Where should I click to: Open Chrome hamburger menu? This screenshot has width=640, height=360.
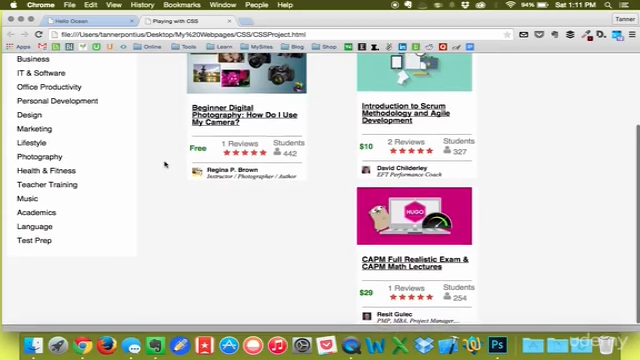(632, 35)
